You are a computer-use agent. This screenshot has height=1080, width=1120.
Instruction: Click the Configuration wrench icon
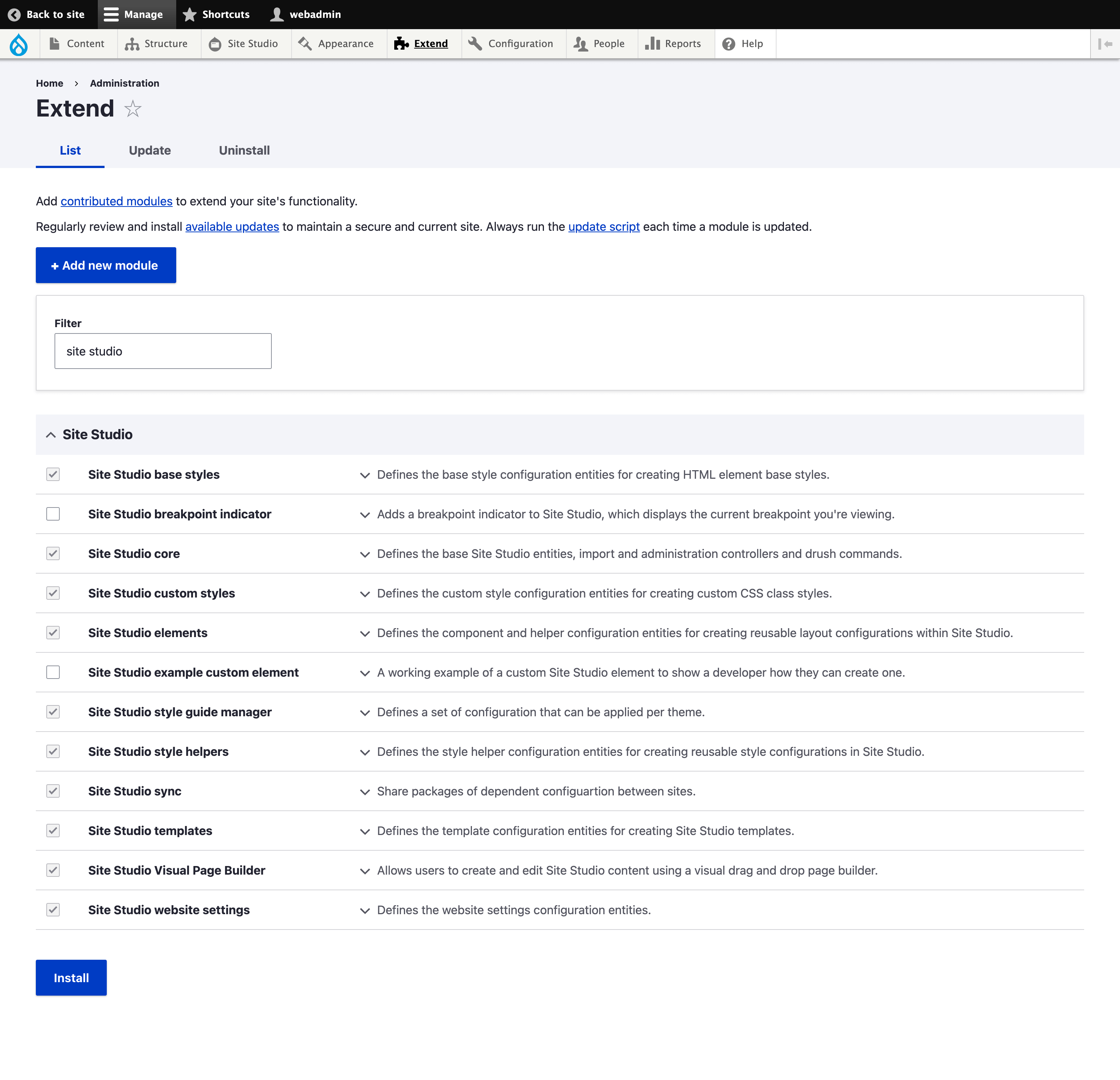click(x=475, y=44)
